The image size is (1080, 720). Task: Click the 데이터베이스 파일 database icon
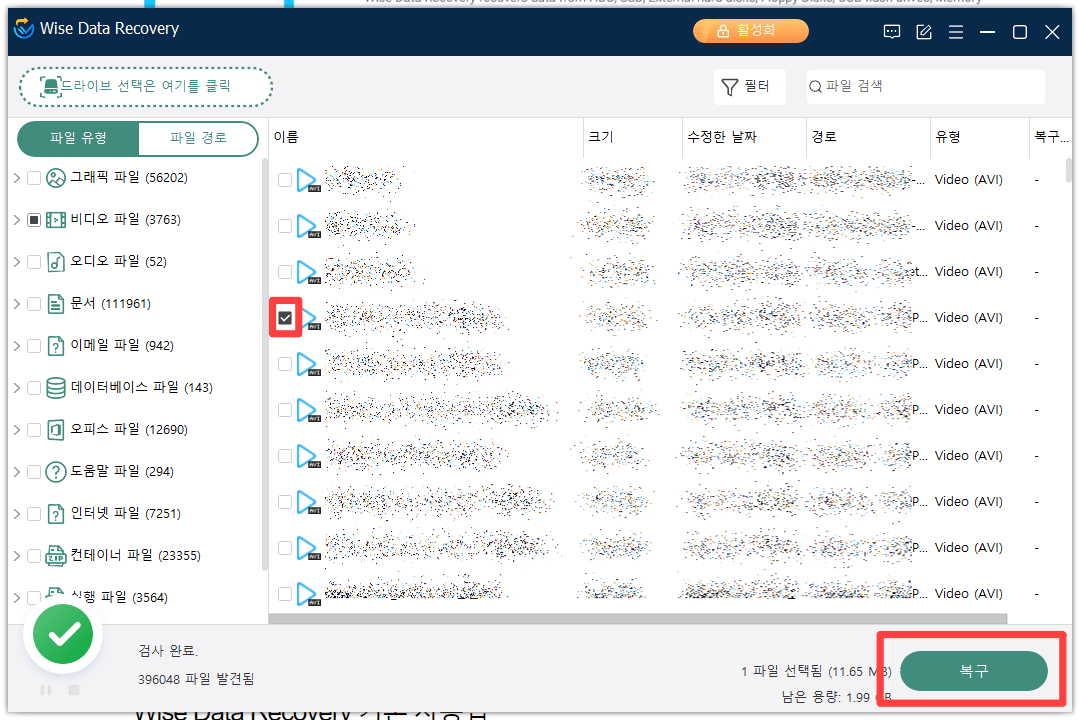(55, 387)
